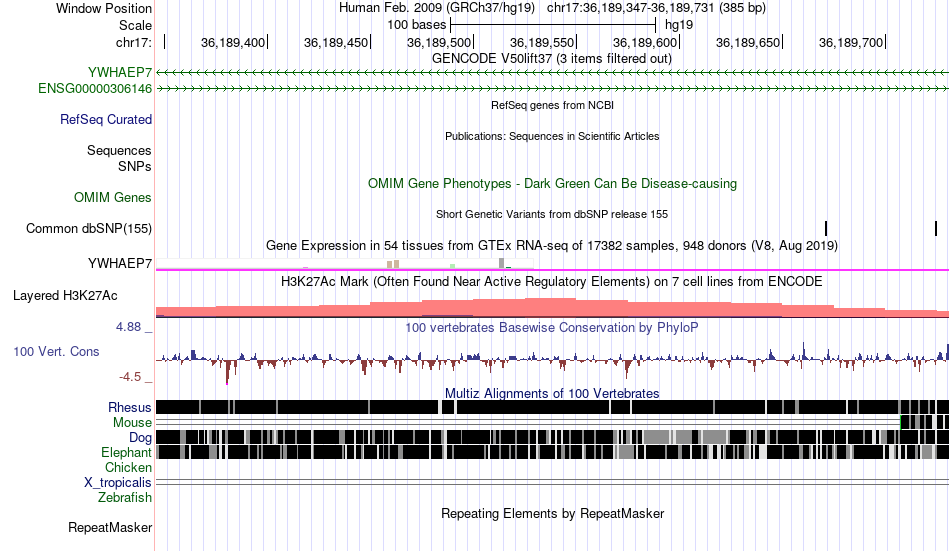Image resolution: width=950 pixels, height=551 pixels.
Task: Click the Elephant alignment bar
Action: (x=552, y=452)
